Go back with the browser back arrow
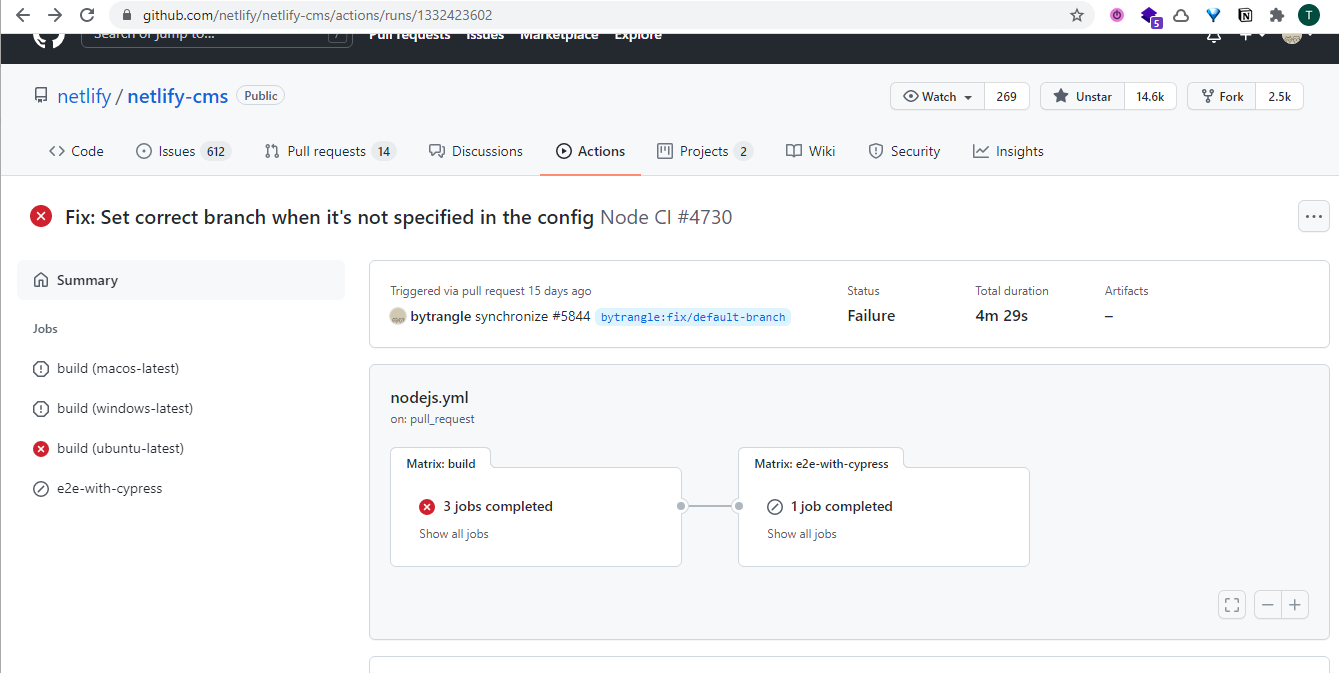The height and width of the screenshot is (673, 1339). (23, 15)
